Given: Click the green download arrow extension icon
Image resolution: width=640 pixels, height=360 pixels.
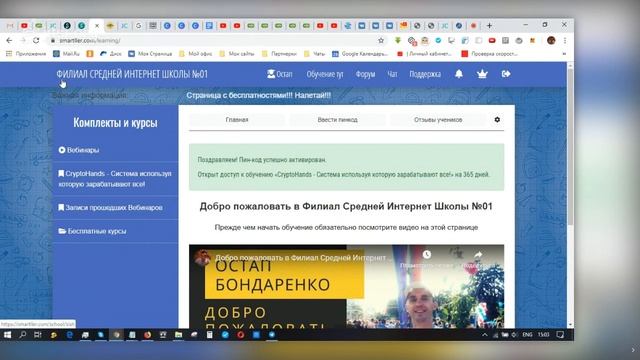Looking at the screenshot, I should [398, 40].
